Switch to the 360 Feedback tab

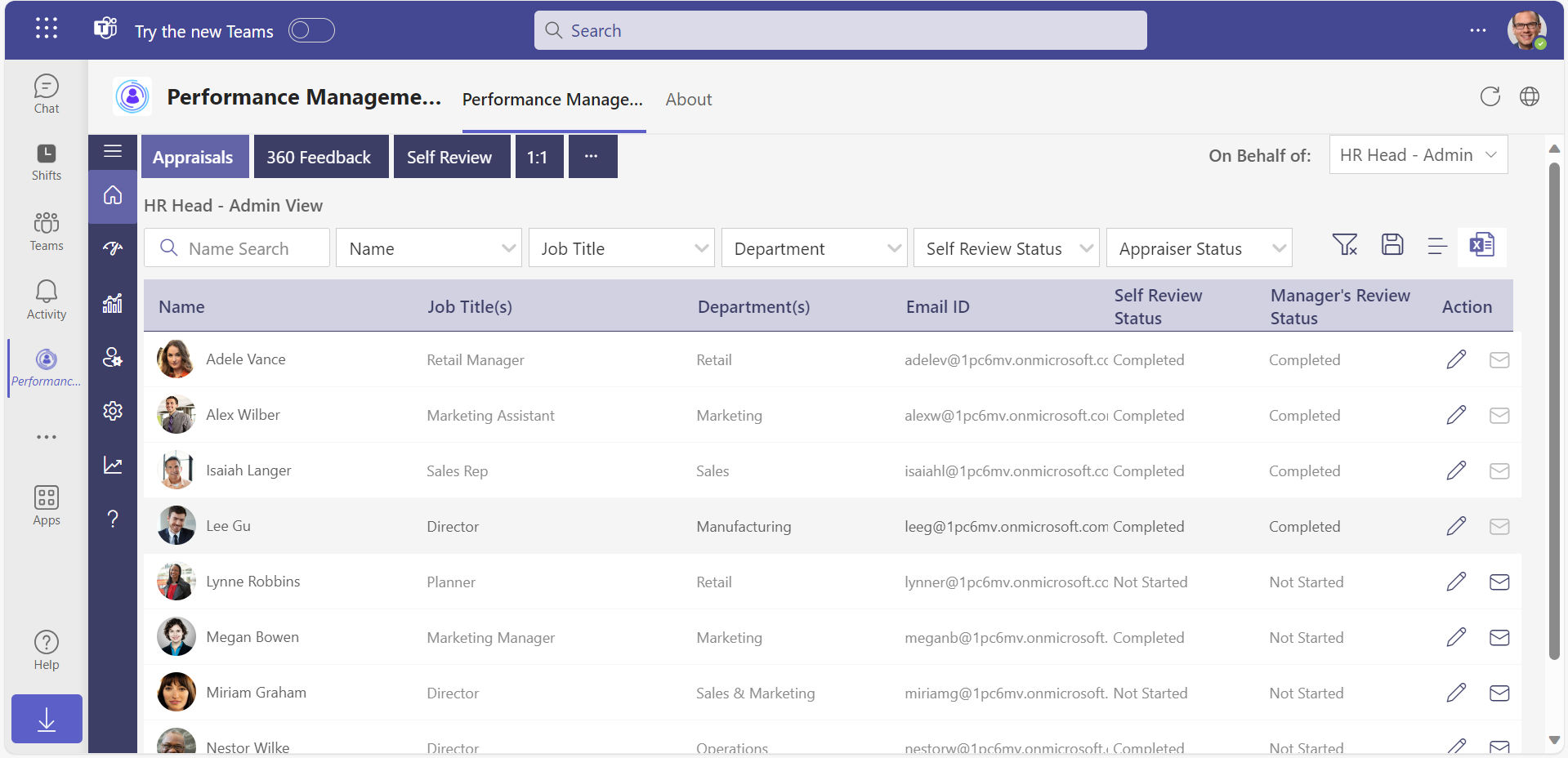(321, 157)
